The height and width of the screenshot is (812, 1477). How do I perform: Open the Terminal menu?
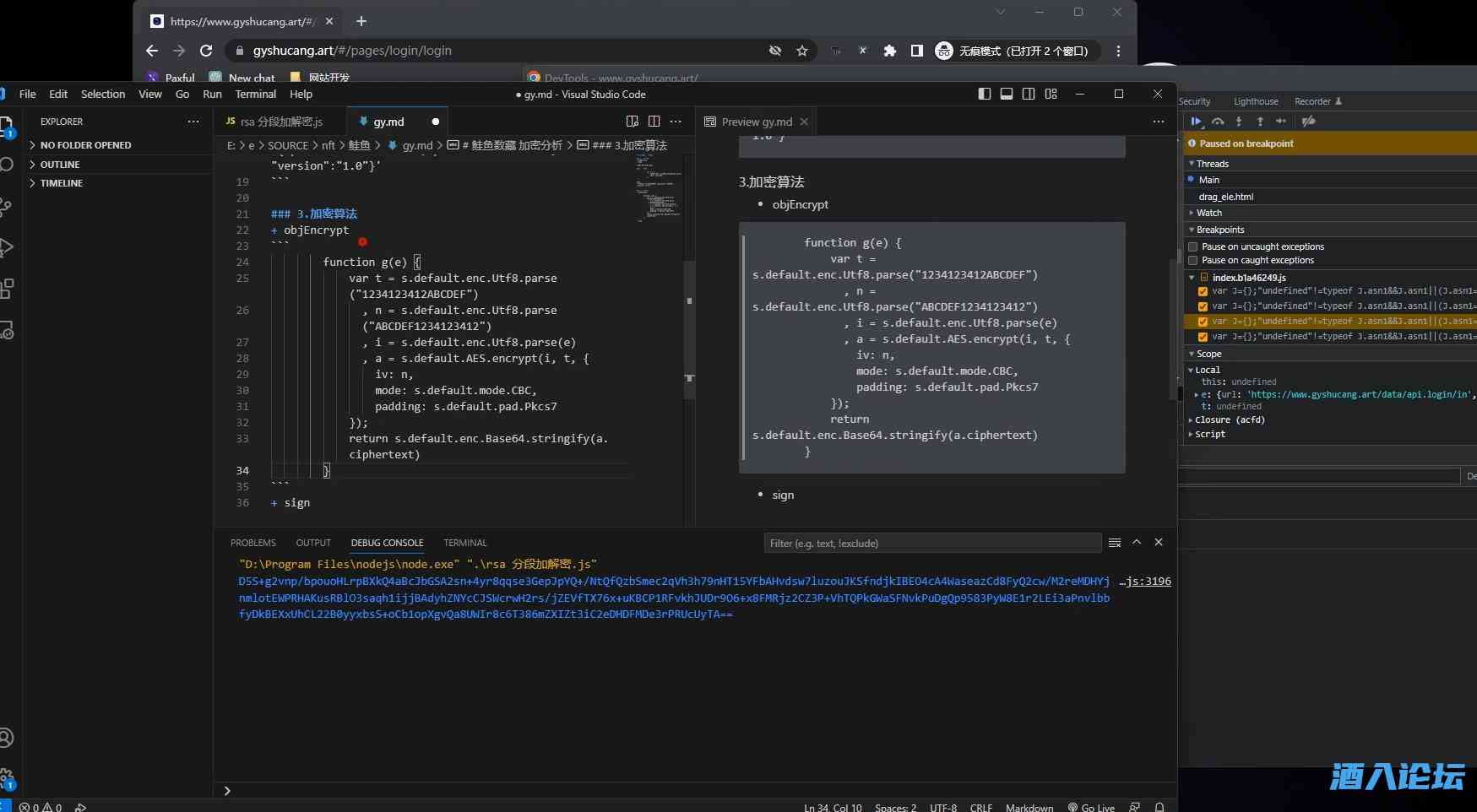click(255, 94)
